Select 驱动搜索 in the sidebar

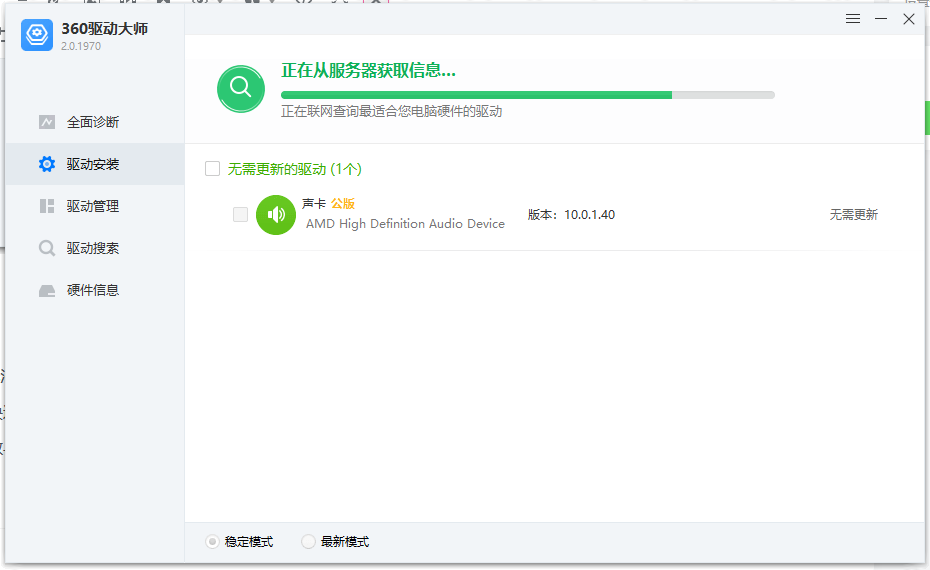tap(95, 248)
